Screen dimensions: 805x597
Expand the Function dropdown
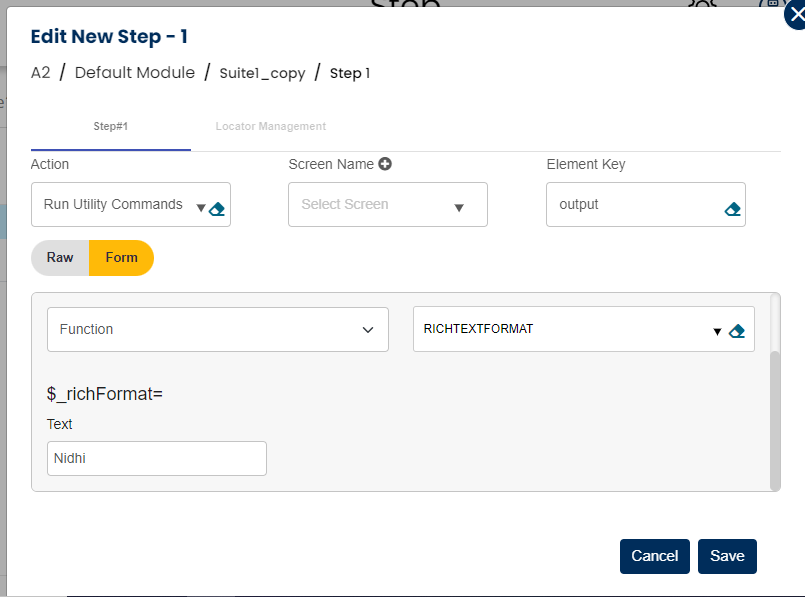[367, 330]
